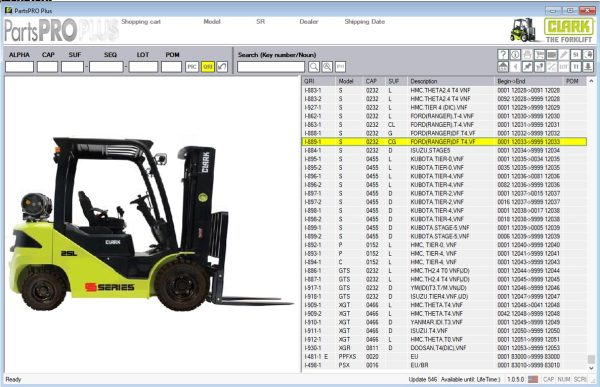Screen dimensions: 600x387
Task: Select row I-917-1 YM(IDI)T3,T/M,VN(JD)
Action: tap(444, 287)
